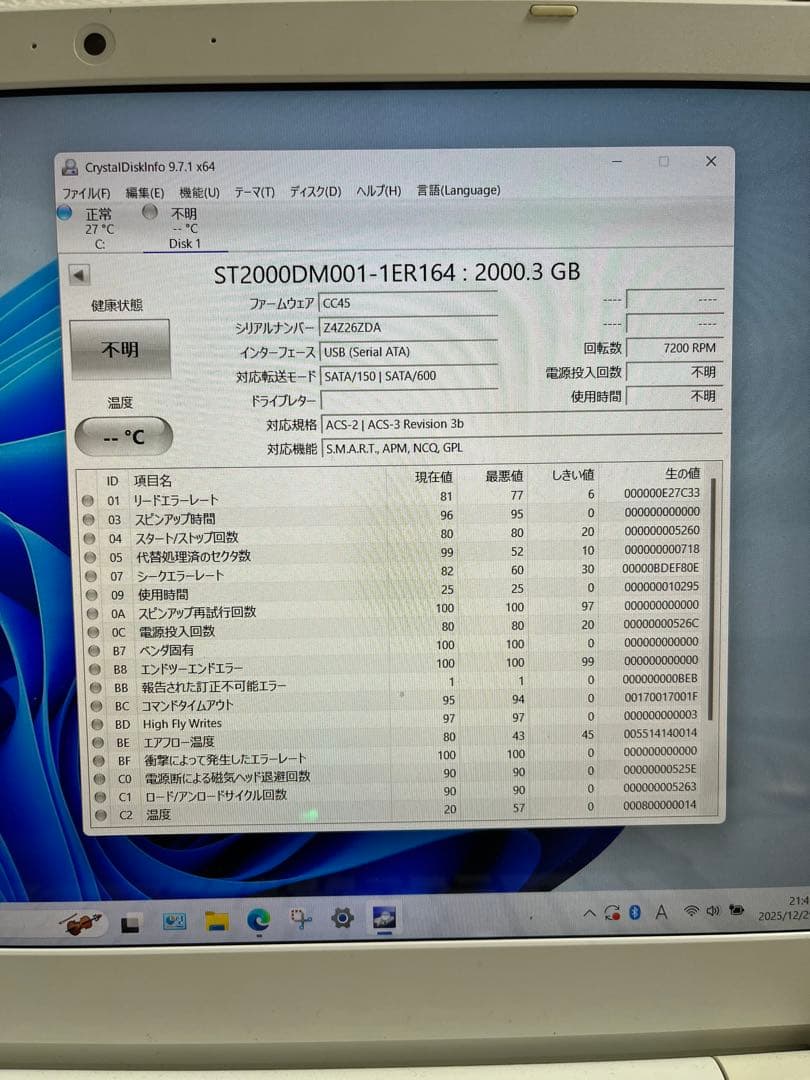
Task: Click the empty drive letter field
Action: [x=409, y=400]
